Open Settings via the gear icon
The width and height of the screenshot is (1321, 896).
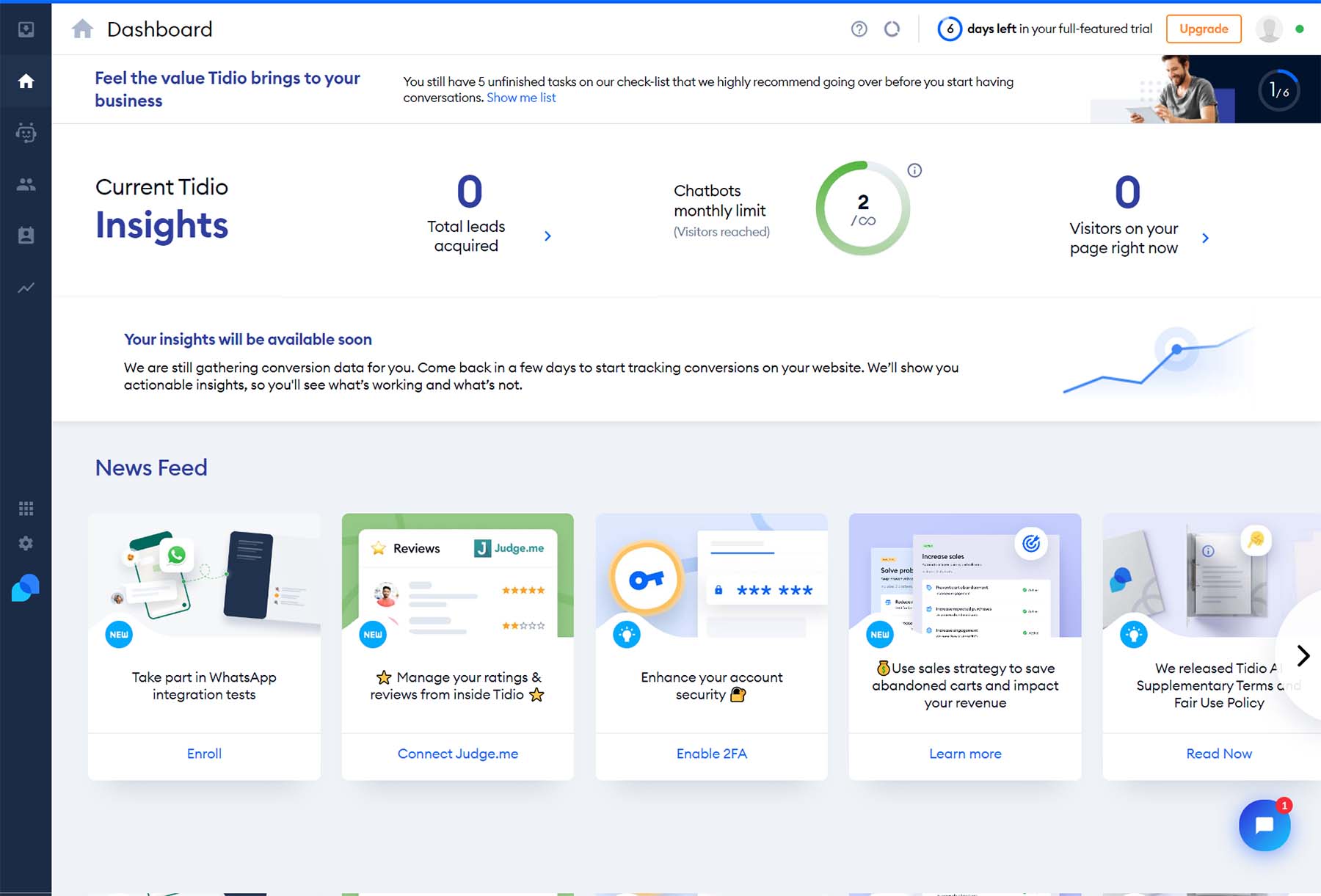tap(26, 543)
